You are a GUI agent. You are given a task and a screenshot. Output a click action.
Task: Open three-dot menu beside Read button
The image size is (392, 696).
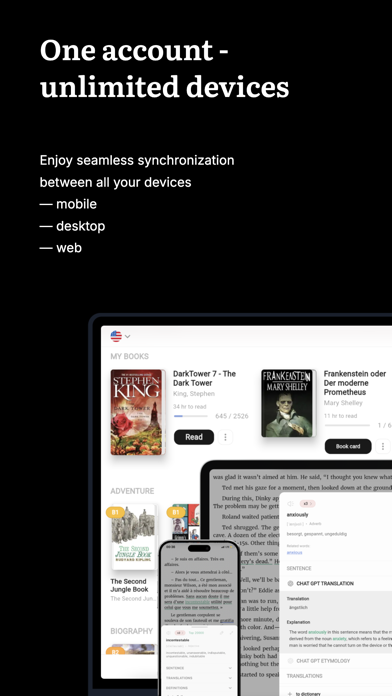pyautogui.click(x=225, y=437)
